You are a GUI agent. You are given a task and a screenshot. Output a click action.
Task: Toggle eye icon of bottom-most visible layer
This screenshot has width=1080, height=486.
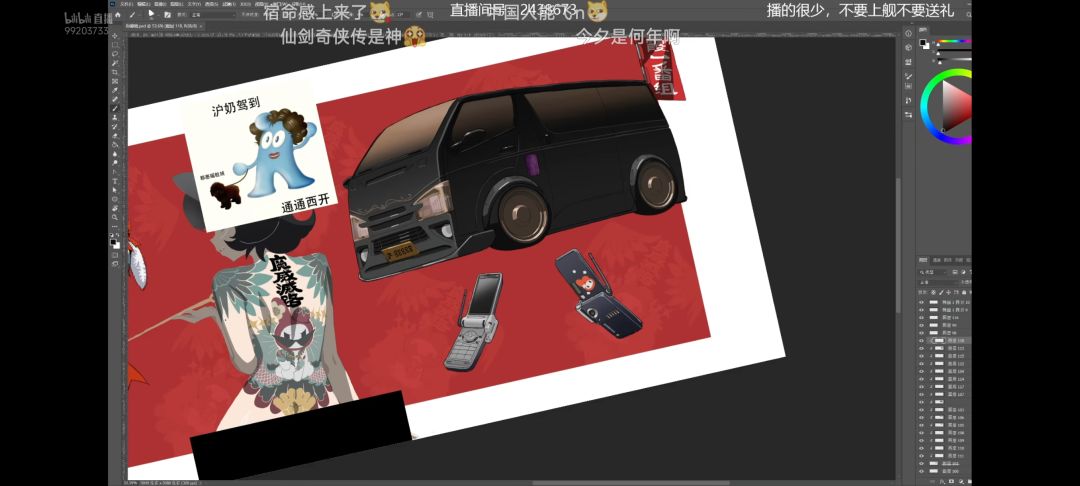tap(922, 471)
